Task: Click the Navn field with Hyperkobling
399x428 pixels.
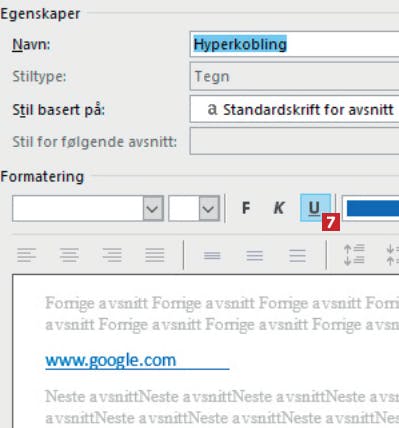Action: point(294,44)
